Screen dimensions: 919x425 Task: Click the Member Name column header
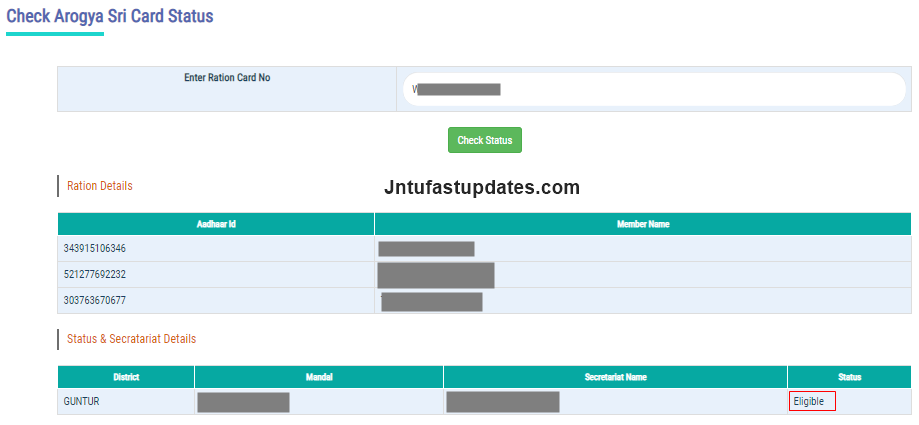pyautogui.click(x=643, y=224)
